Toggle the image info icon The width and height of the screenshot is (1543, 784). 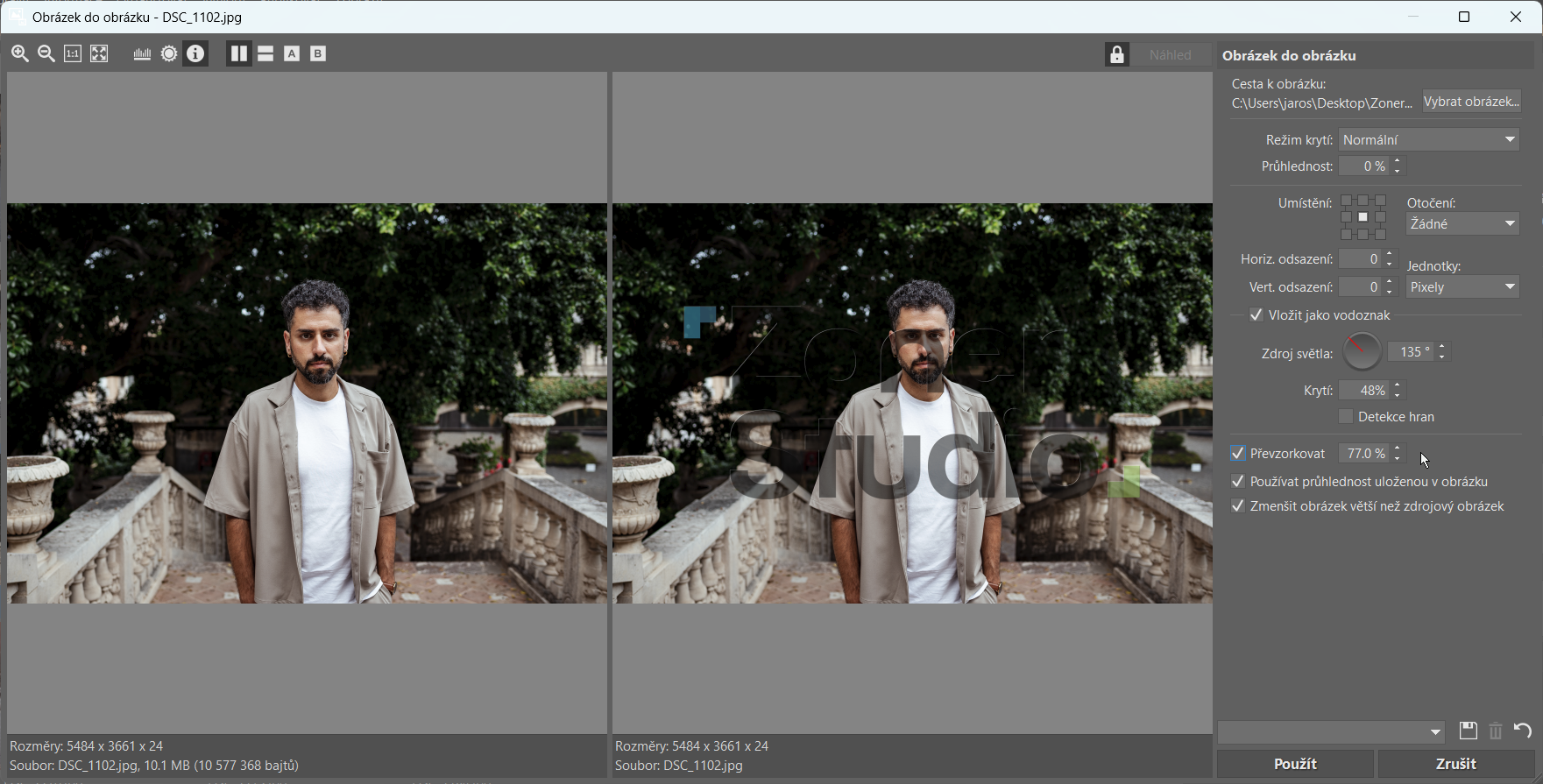click(x=195, y=53)
